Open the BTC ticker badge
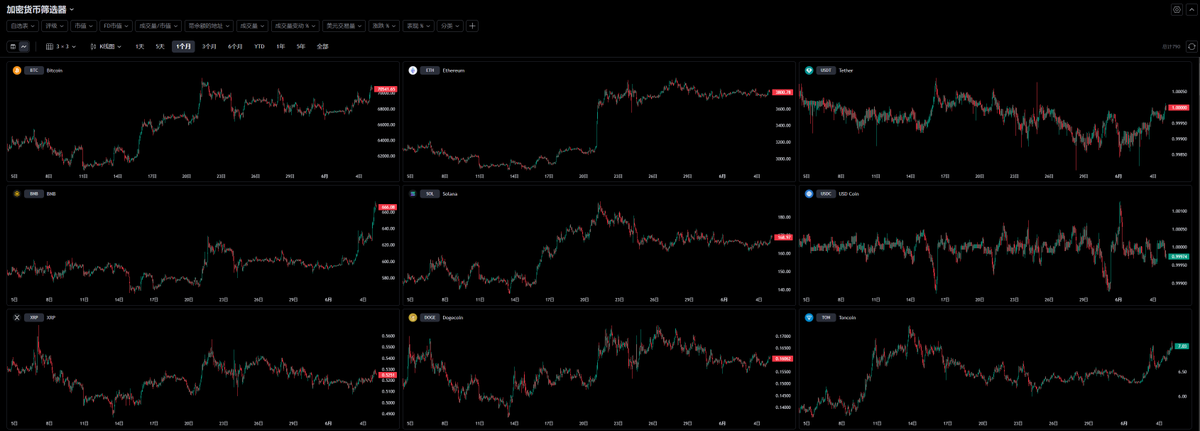 pos(34,70)
